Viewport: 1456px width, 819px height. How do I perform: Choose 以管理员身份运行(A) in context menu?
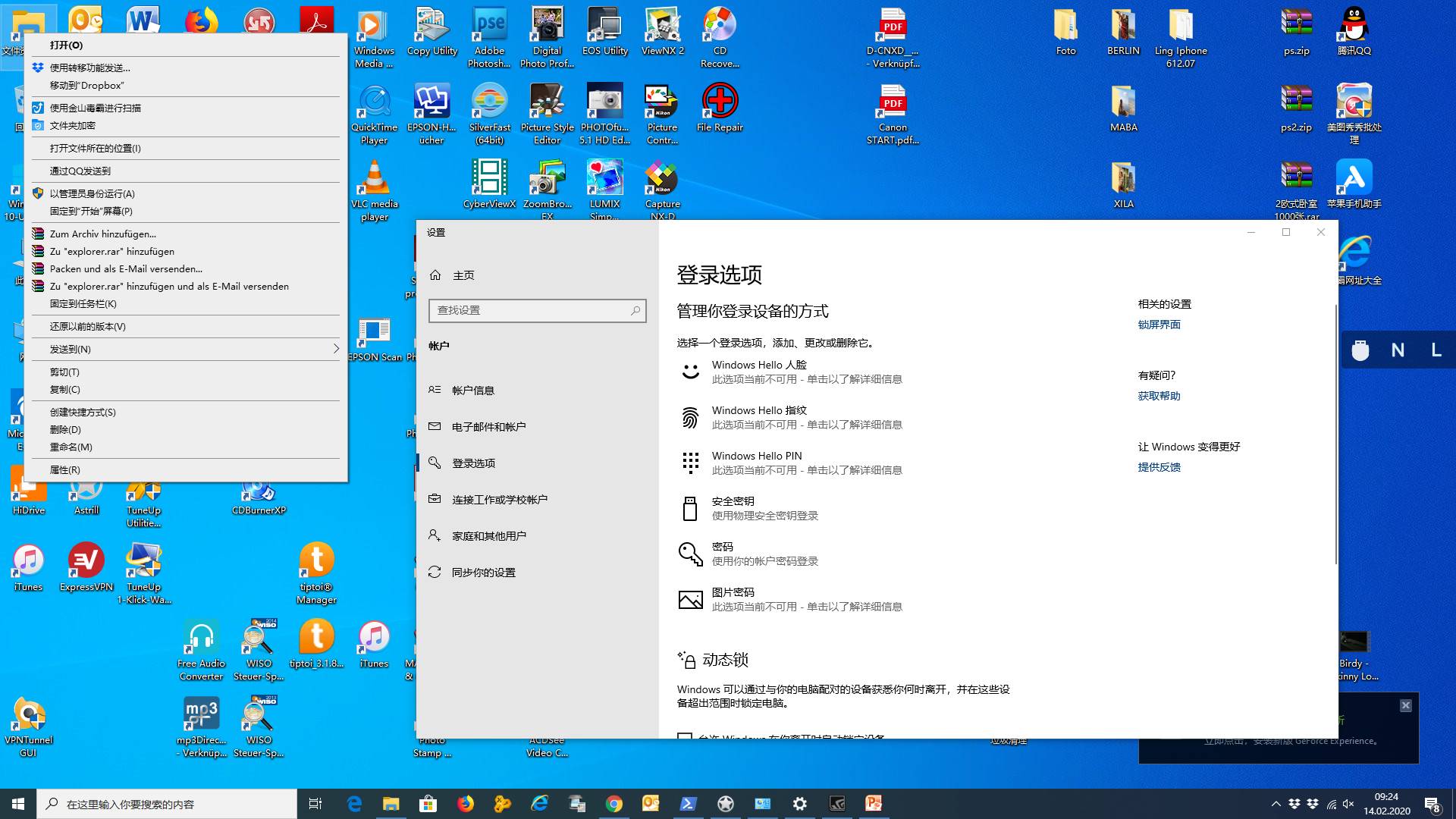point(186,193)
